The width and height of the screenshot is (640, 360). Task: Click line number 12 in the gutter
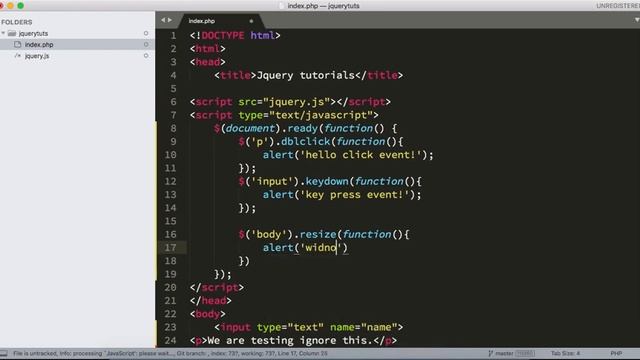click(x=170, y=181)
